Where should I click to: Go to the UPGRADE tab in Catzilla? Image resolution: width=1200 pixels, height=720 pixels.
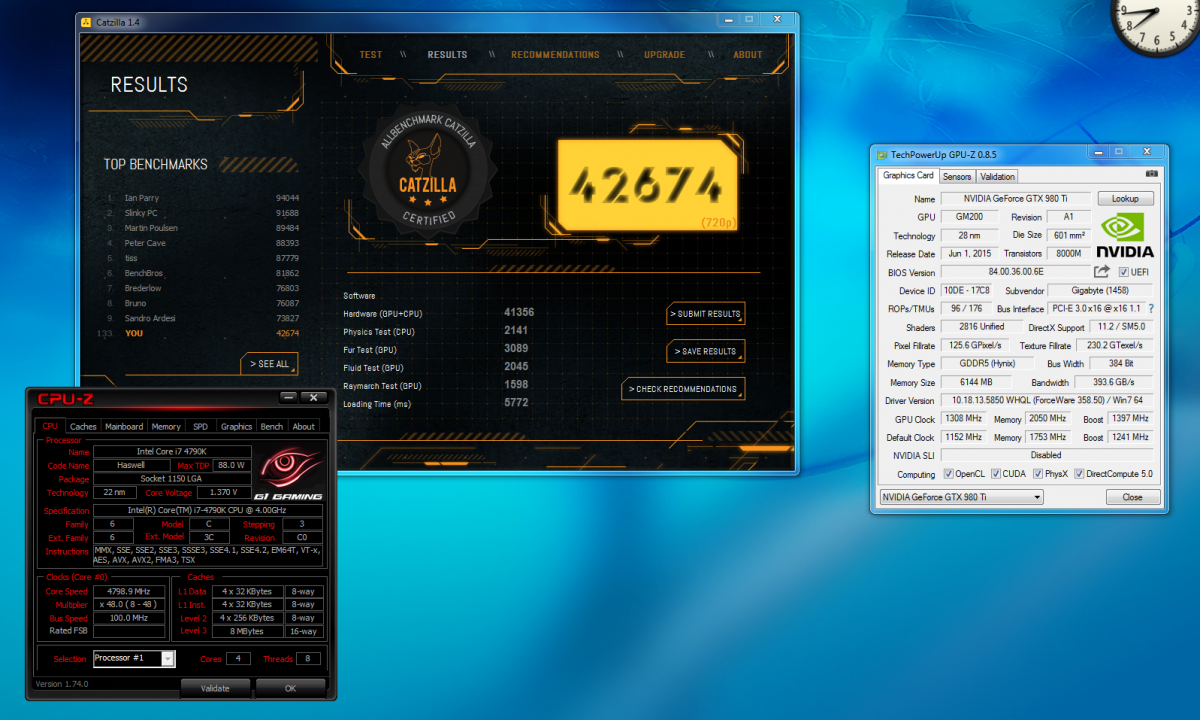665,55
